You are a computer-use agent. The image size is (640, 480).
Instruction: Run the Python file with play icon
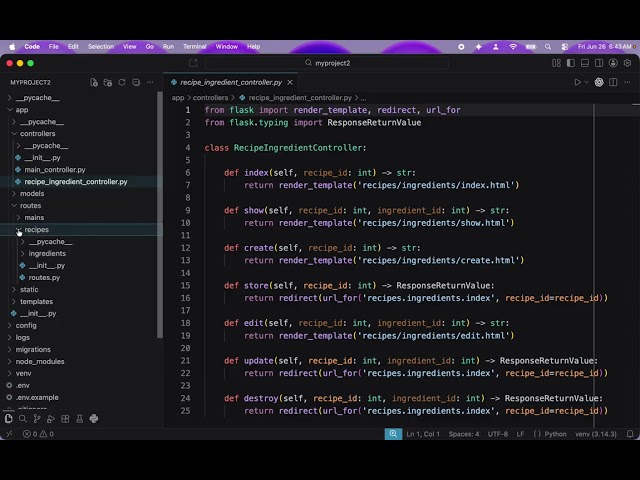tap(578, 82)
